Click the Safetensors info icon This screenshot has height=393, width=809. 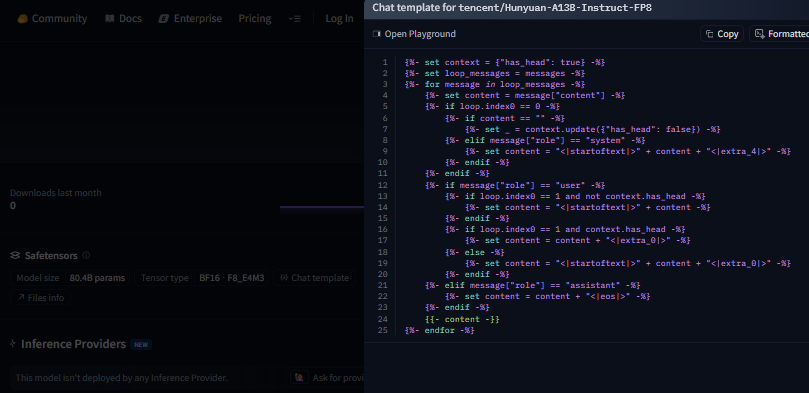pyautogui.click(x=86, y=255)
